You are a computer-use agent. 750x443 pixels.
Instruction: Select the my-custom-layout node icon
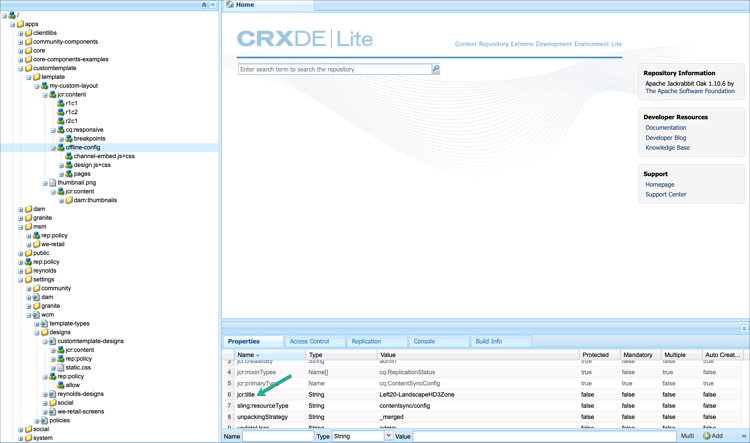tap(44, 86)
